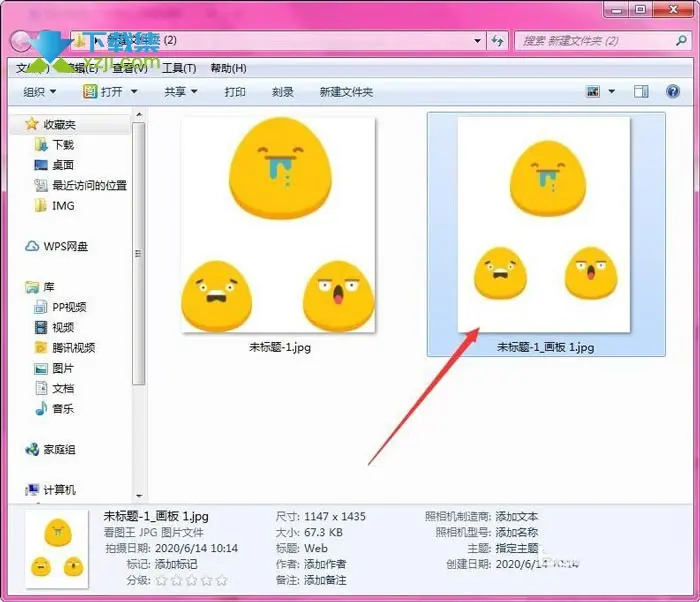This screenshot has width=700, height=602.
Task: Select 收藏夹 in the navigation pane
Action: (59, 124)
